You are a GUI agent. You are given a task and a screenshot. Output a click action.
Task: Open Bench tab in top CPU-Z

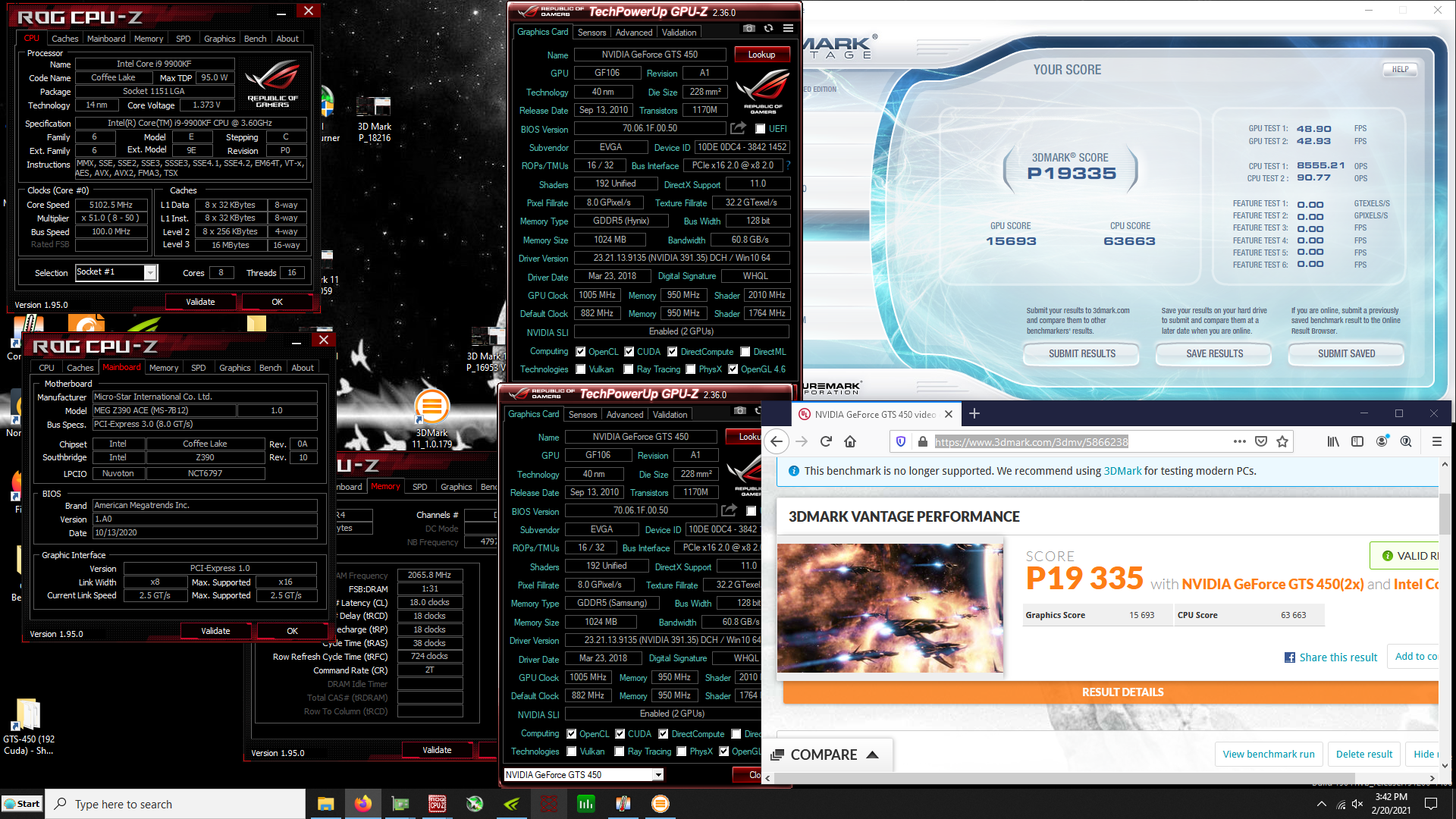(255, 38)
